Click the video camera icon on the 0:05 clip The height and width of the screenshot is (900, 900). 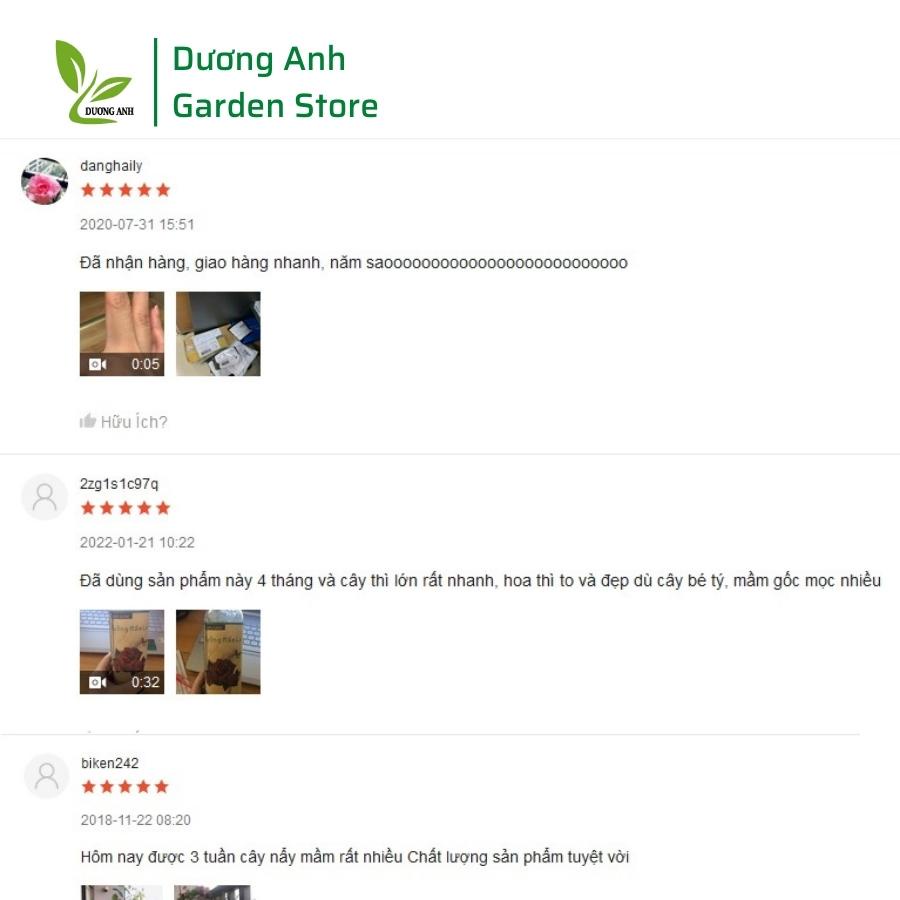click(97, 364)
